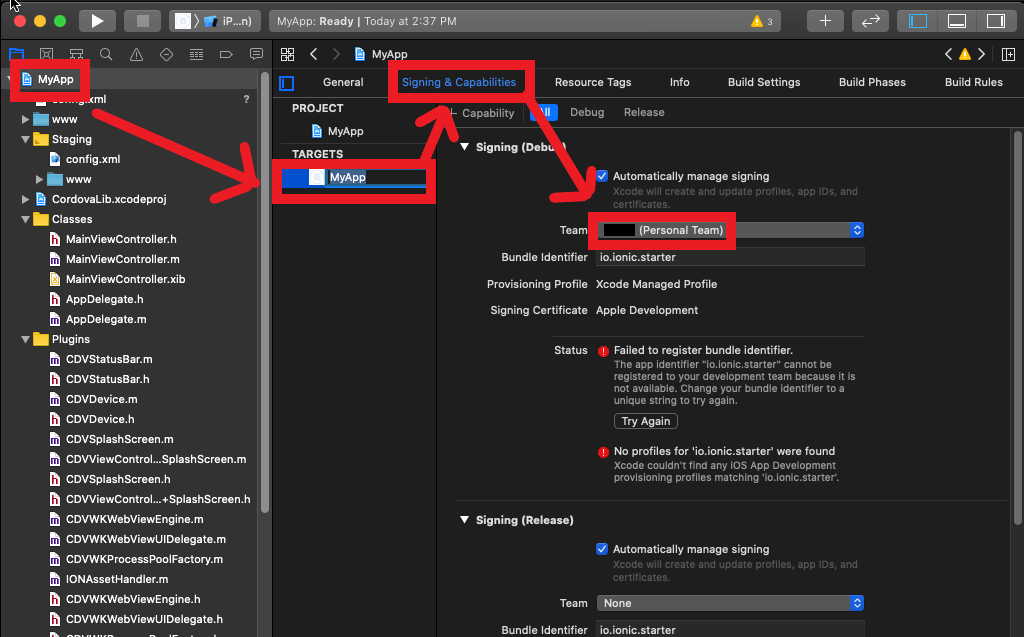Go back in editor history

coord(314,54)
